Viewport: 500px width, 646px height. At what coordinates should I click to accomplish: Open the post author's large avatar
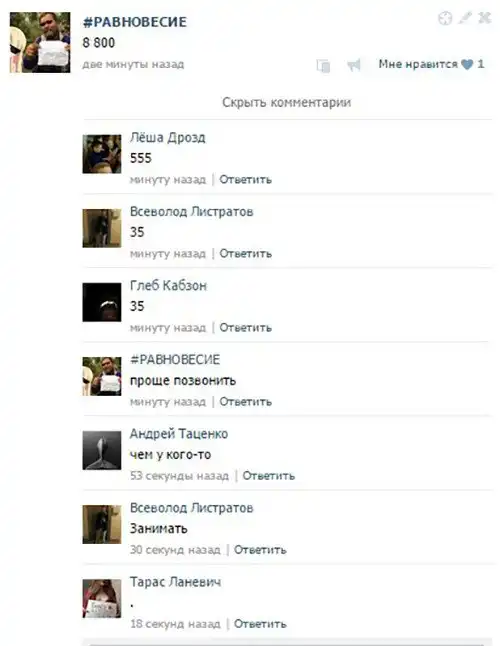40,42
